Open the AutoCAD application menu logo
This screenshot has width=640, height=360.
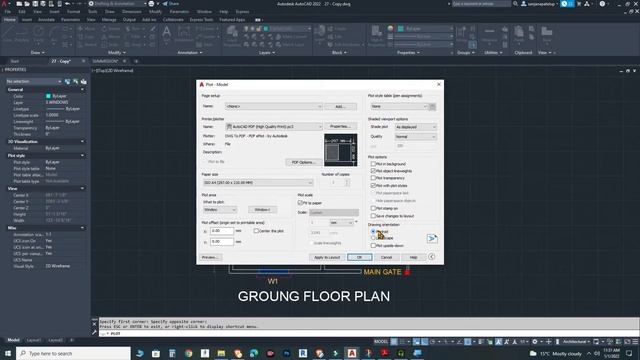(x=5, y=4)
